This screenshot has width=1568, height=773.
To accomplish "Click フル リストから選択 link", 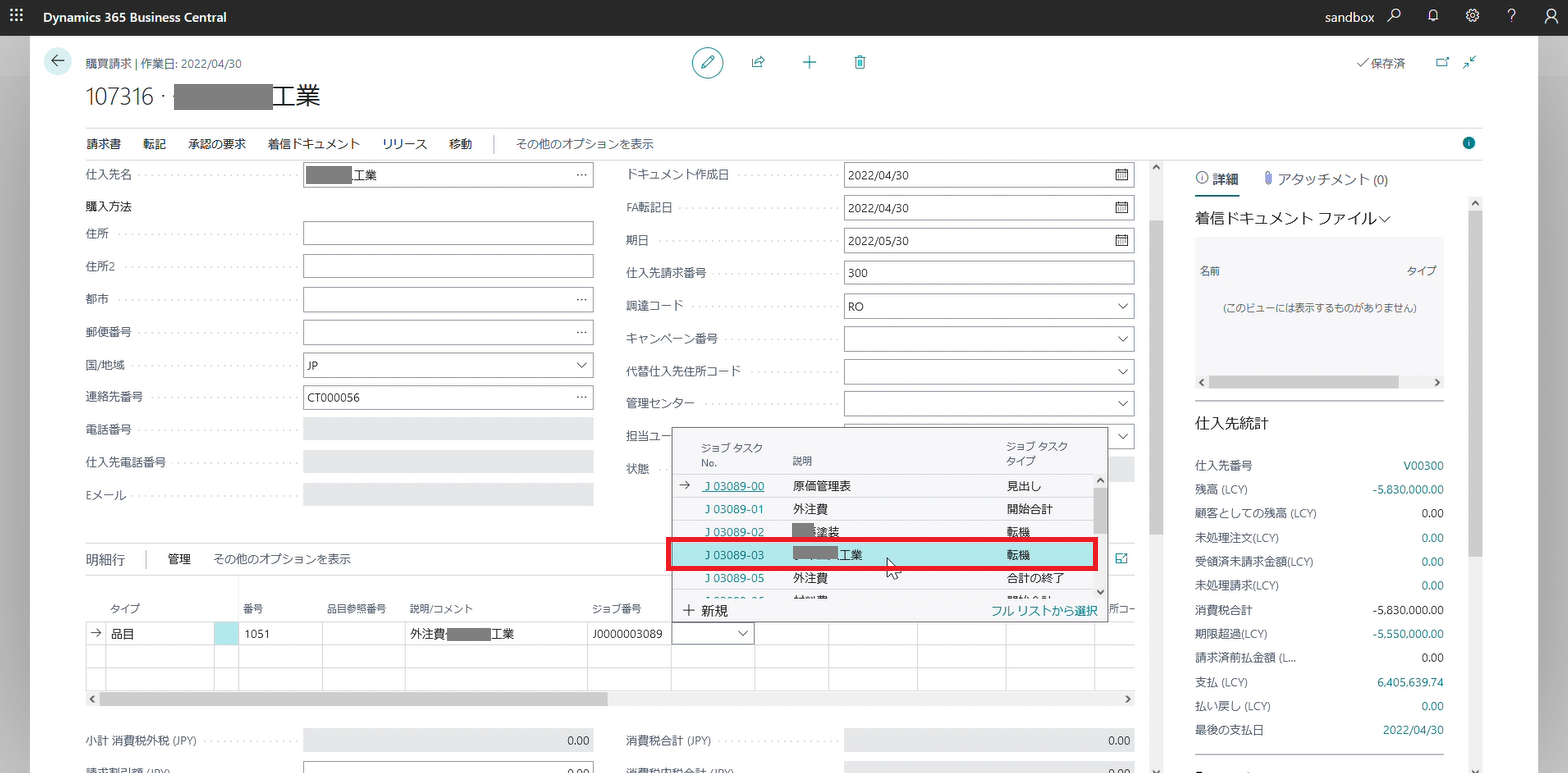I will tap(1043, 610).
